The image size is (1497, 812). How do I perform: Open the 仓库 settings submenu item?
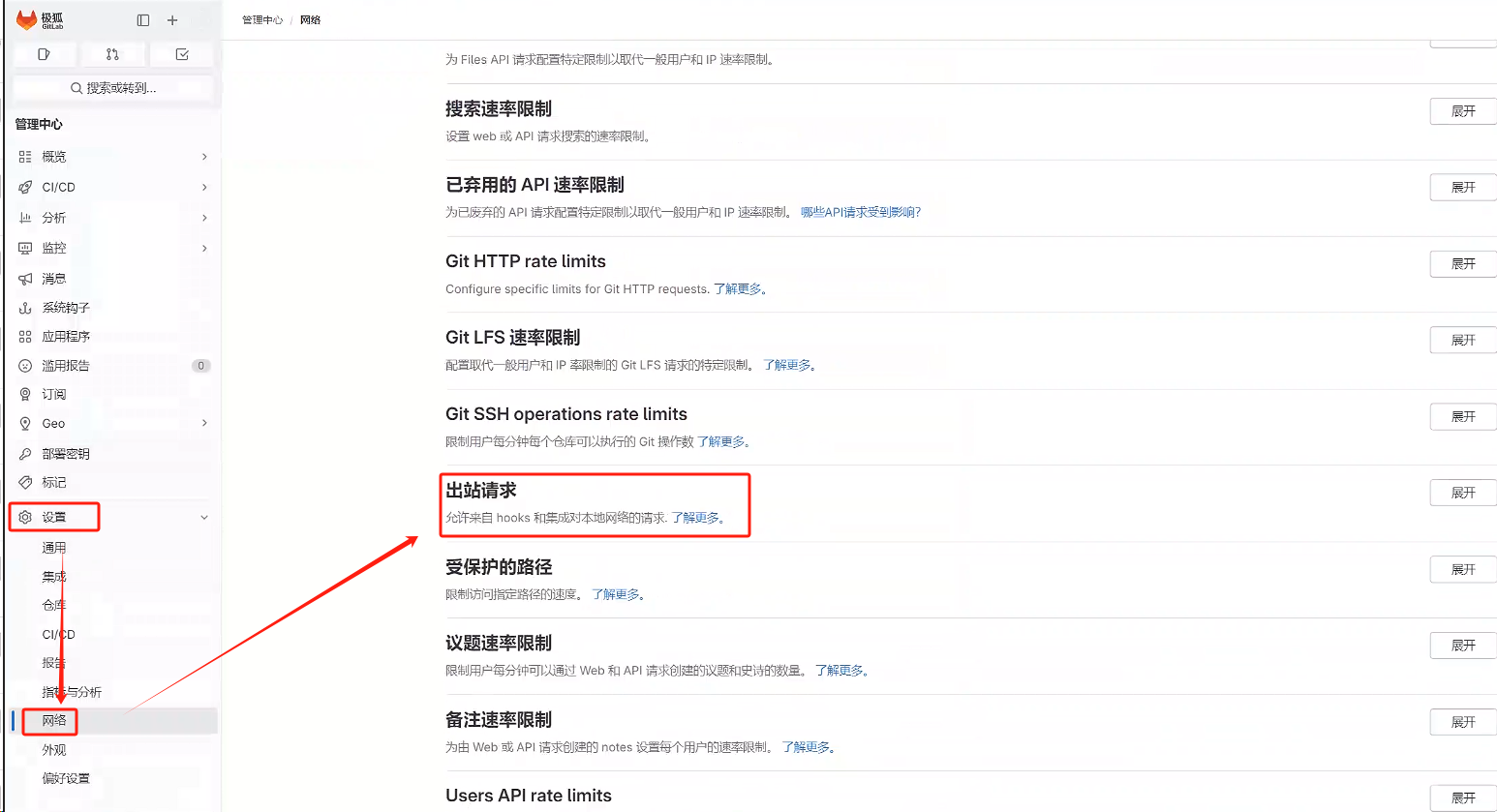[54, 605]
